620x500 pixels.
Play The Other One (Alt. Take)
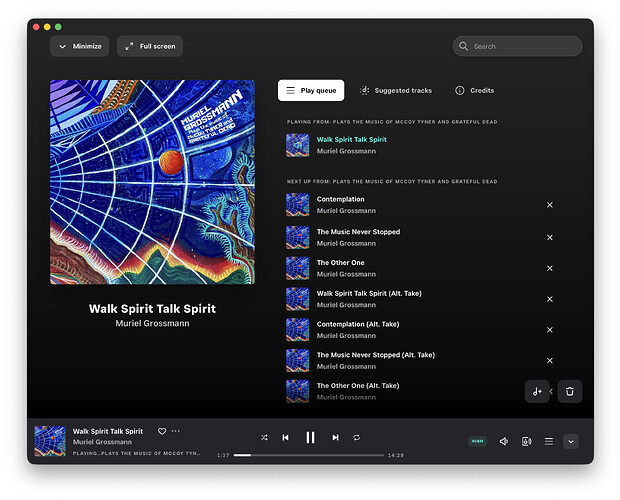click(x=358, y=386)
